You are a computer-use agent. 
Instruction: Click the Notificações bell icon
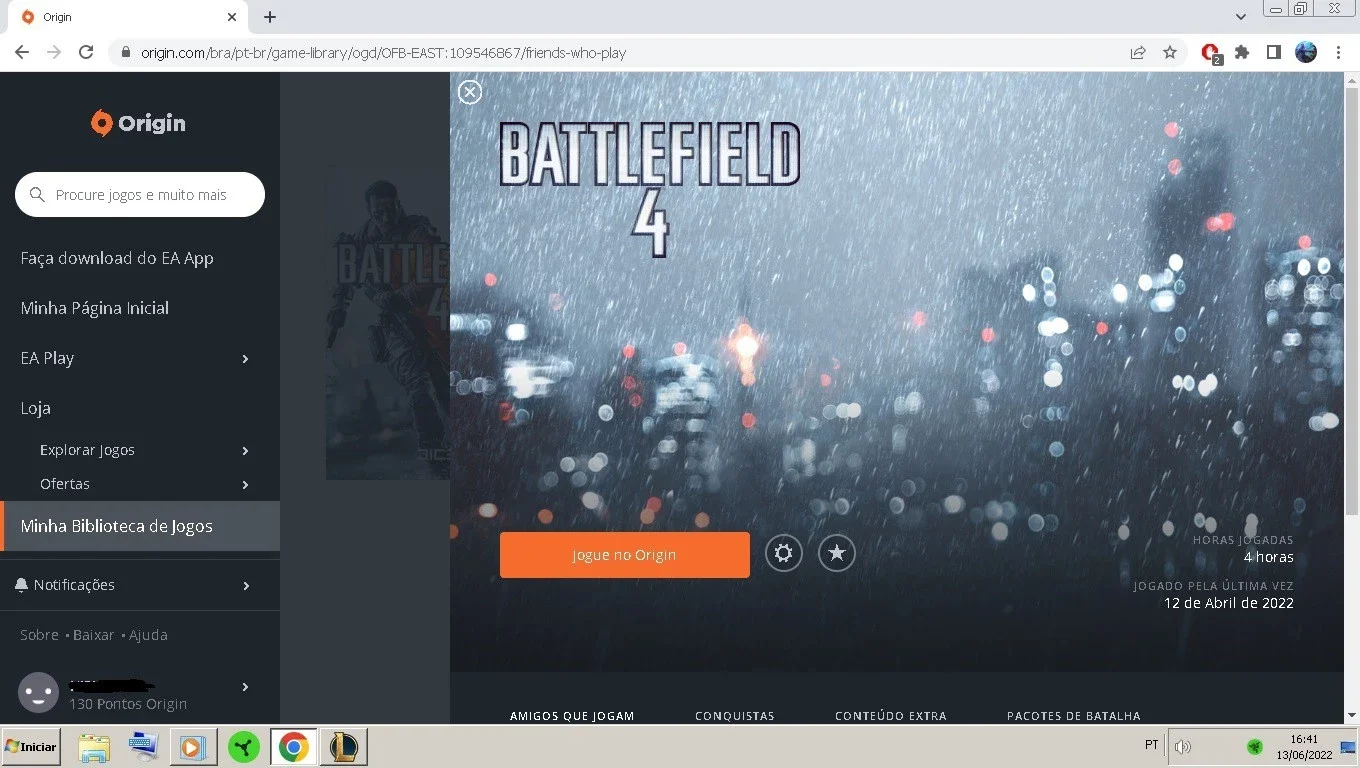(21, 585)
